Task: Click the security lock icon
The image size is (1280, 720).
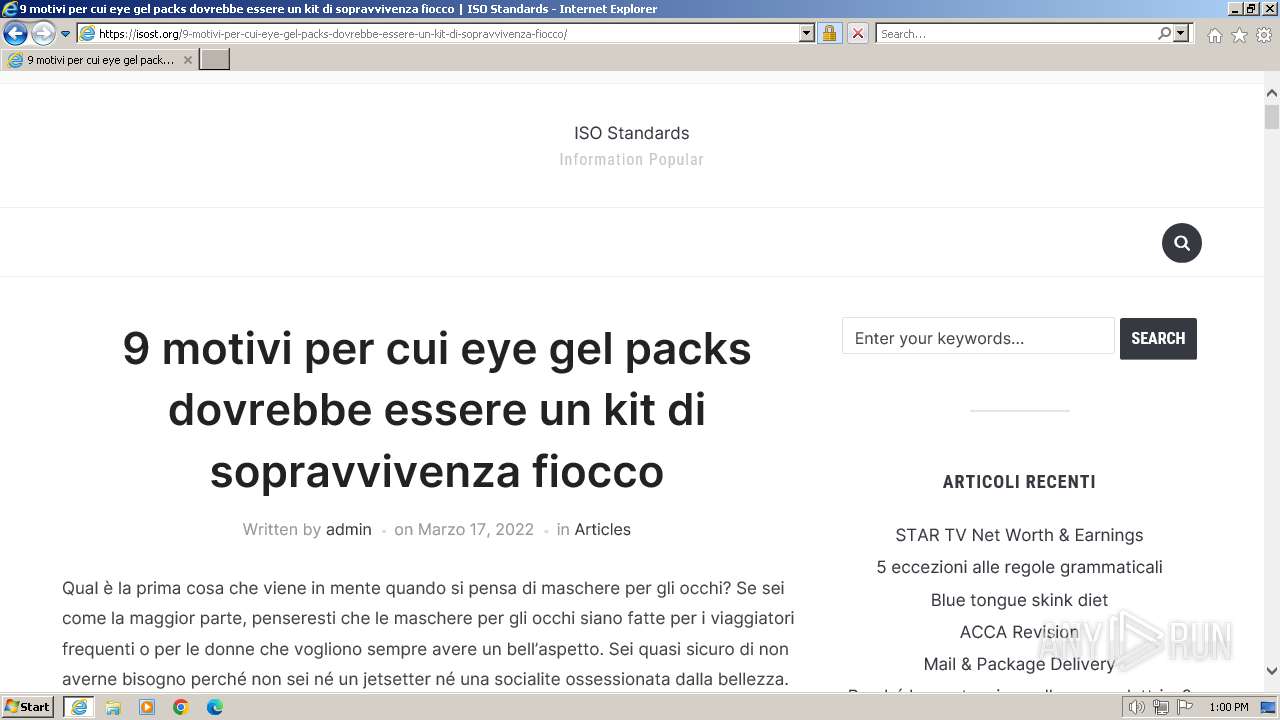Action: coord(829,34)
